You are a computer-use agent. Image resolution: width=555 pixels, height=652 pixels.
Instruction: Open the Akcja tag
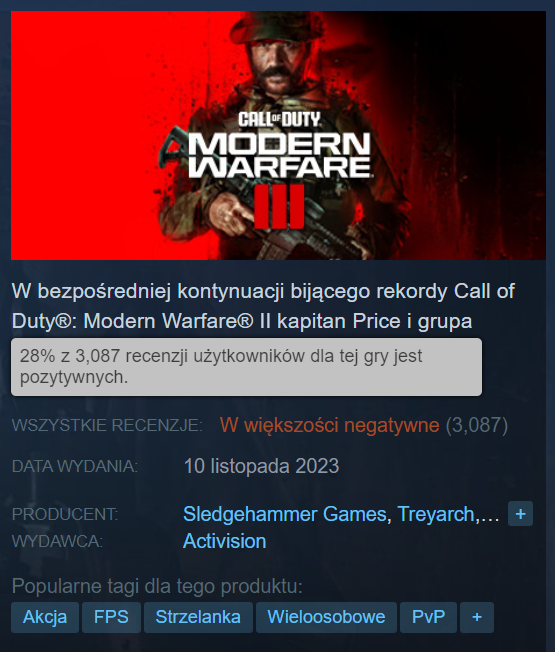[x=45, y=617]
